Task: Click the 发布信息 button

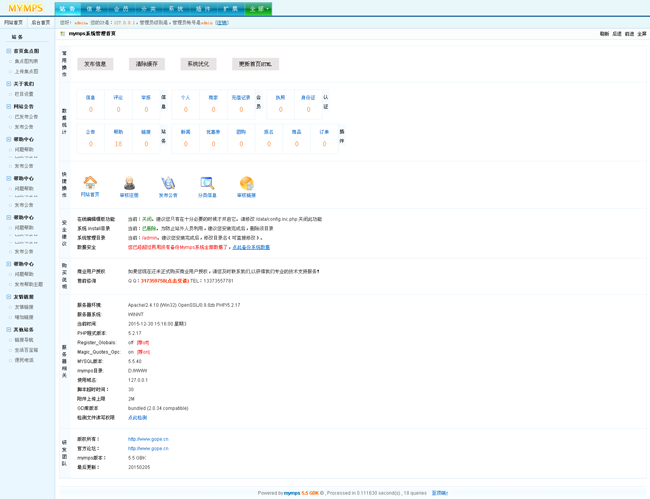Action: point(95,64)
